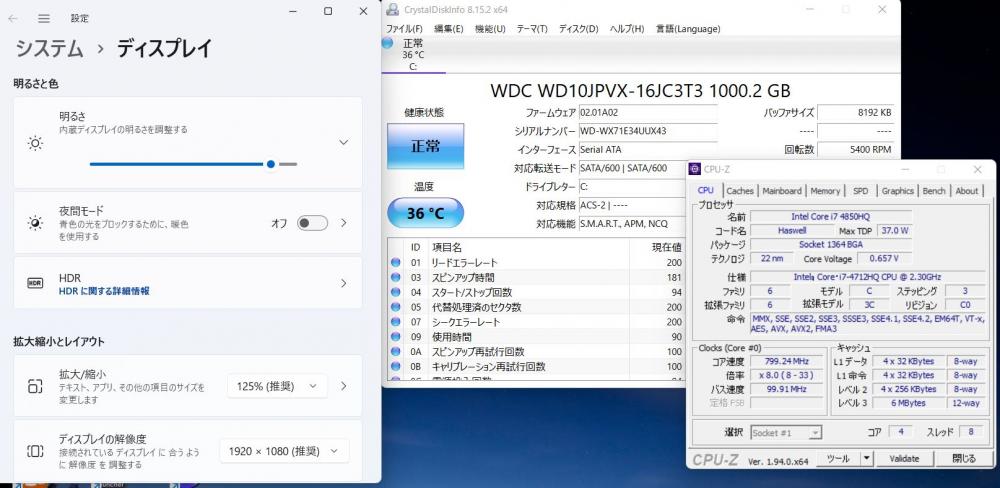
Task: Click status dot for キャリブレーション再試行回数 row
Action: coord(395,366)
